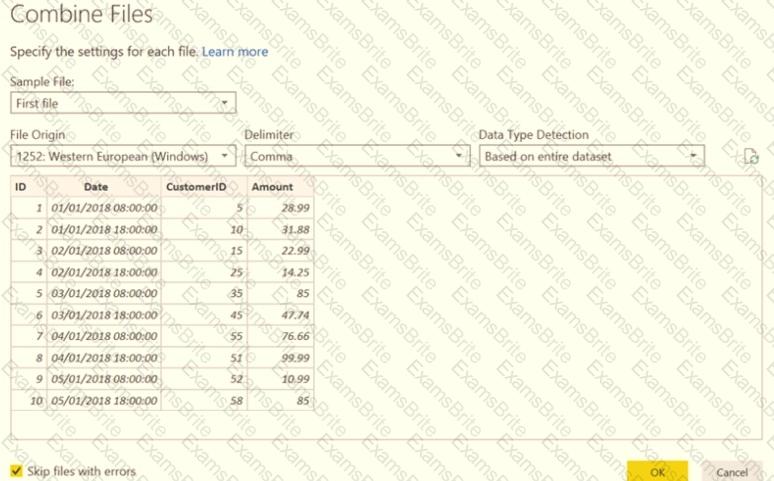This screenshot has height=481, width=774.
Task: Click date cell 03/01/2018 18:00:00
Action: pos(104,315)
